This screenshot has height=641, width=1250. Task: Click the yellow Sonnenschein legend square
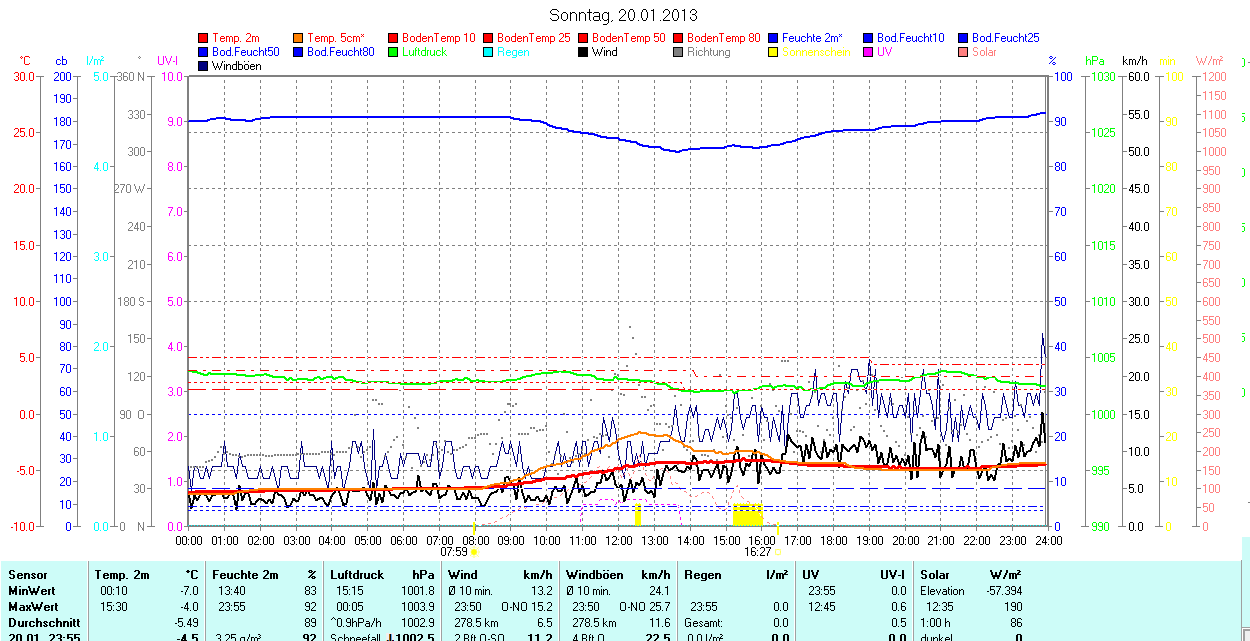(774, 52)
